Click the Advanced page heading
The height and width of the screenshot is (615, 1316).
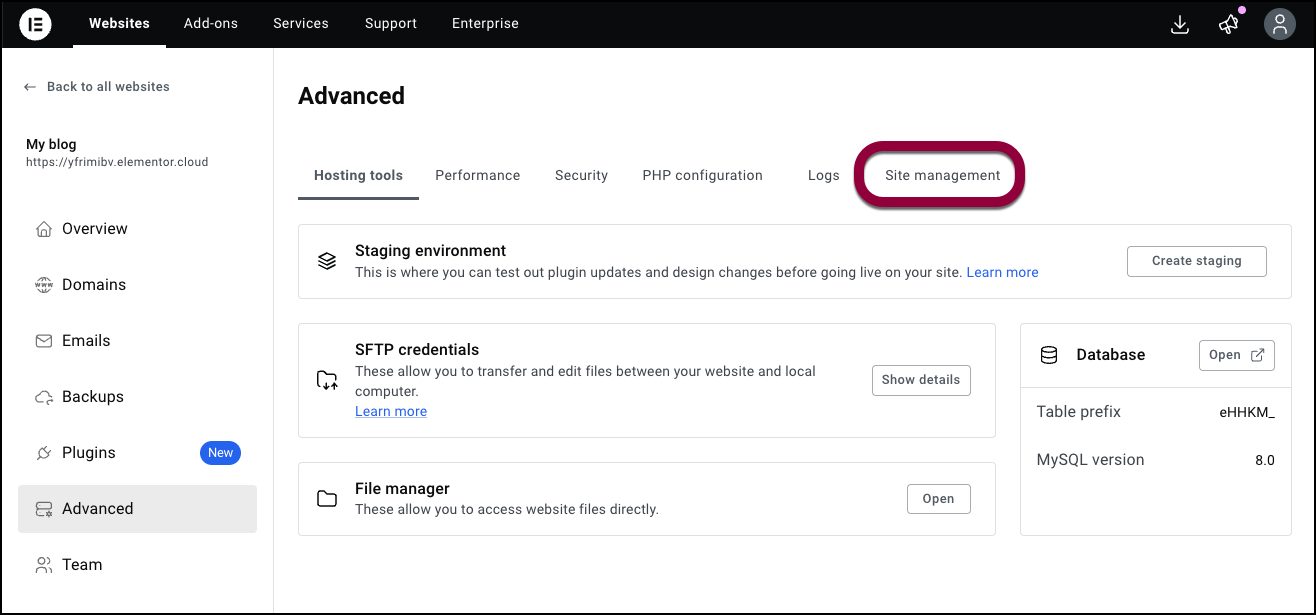point(352,96)
